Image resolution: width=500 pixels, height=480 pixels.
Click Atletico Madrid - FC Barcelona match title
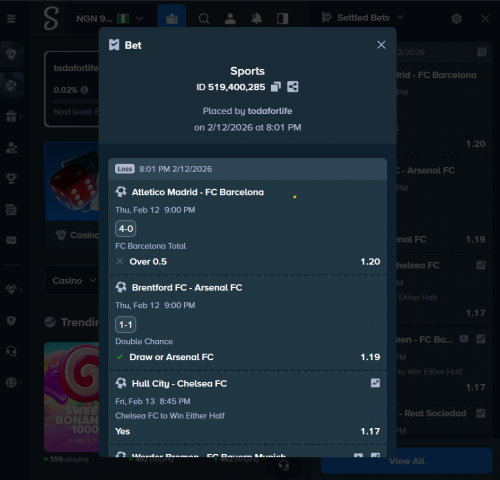(x=198, y=192)
